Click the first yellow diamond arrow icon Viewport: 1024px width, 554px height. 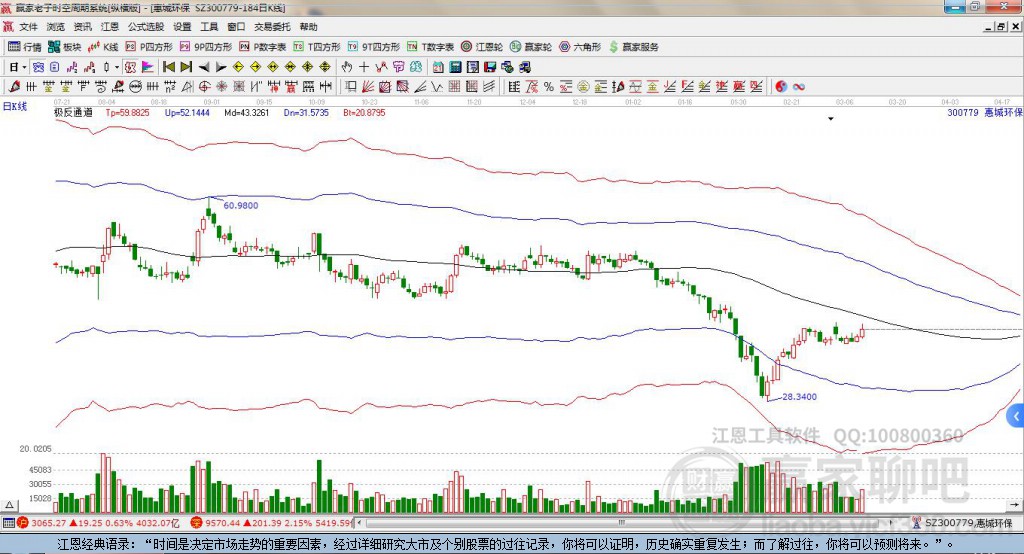(x=238, y=67)
